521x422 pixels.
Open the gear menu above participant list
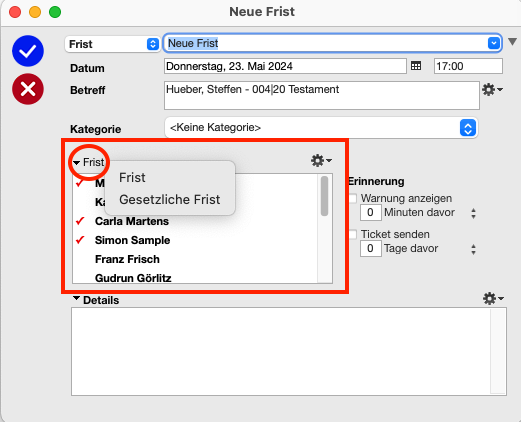[321, 160]
